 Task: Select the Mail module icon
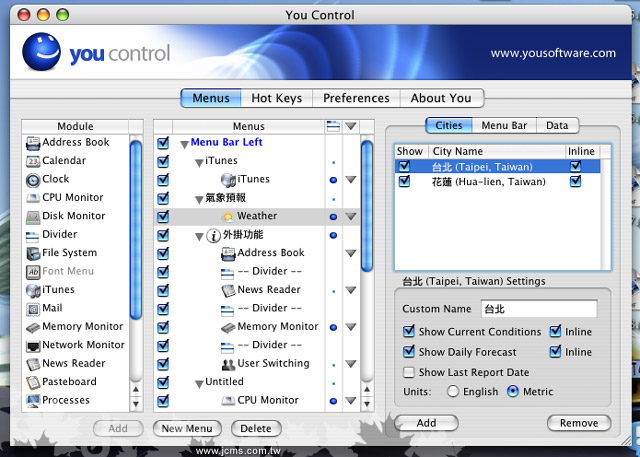33,309
